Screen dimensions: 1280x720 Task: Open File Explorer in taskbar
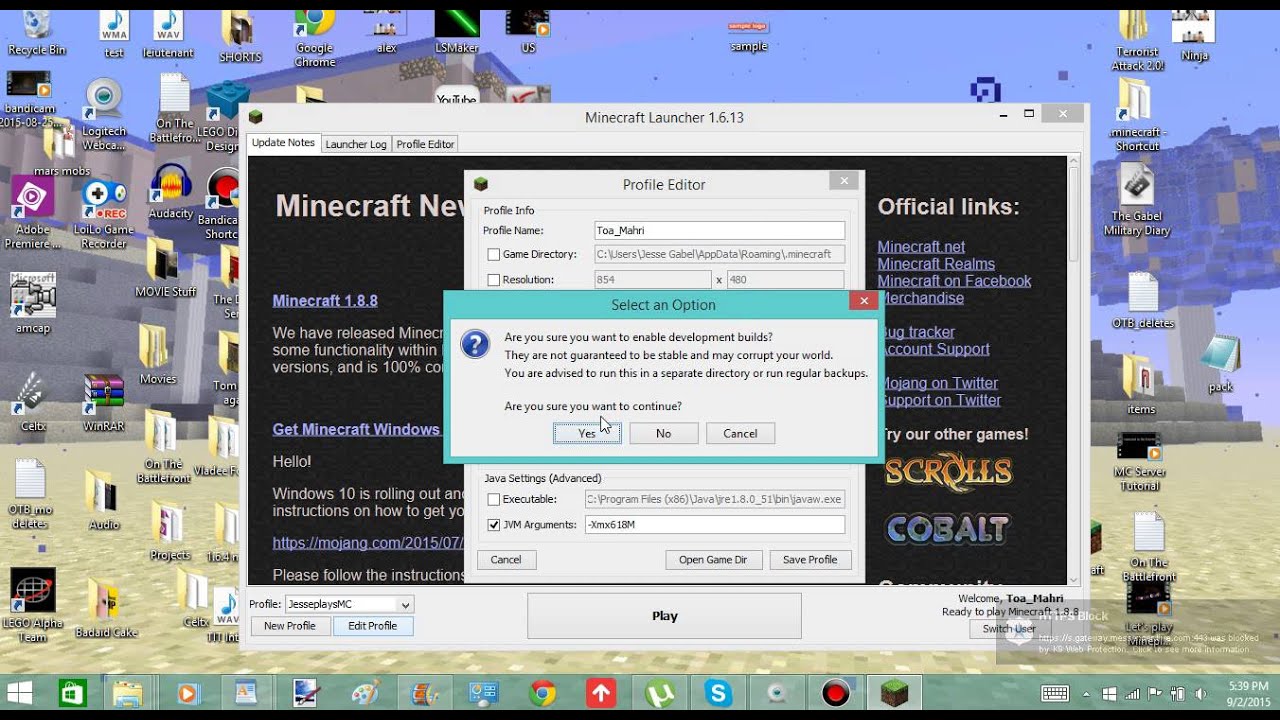(x=127, y=693)
